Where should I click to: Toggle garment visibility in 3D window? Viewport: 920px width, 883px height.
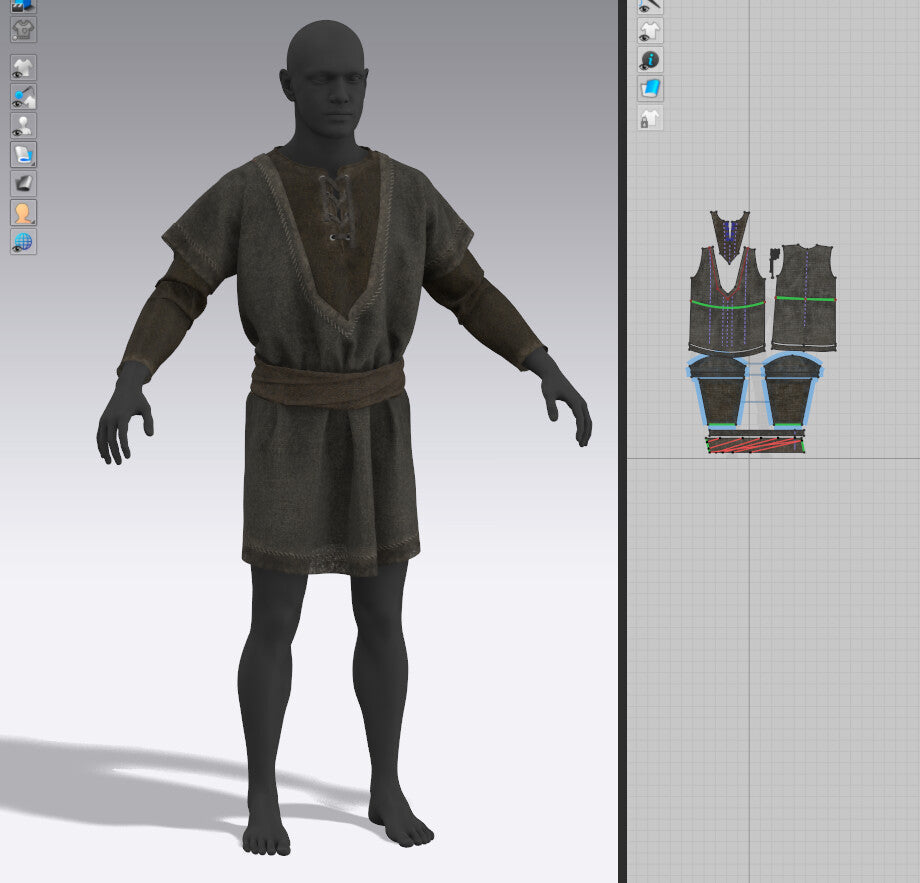point(23,67)
